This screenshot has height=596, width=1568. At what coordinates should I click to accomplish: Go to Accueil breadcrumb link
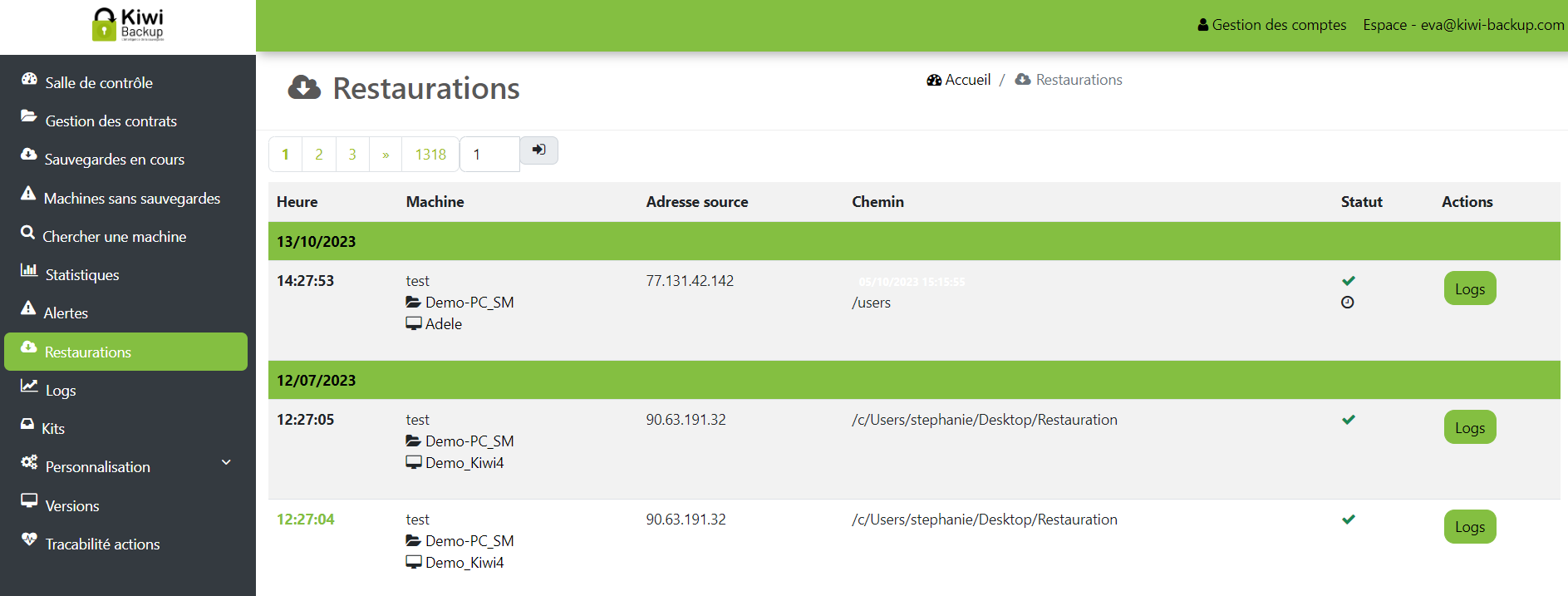[959, 80]
